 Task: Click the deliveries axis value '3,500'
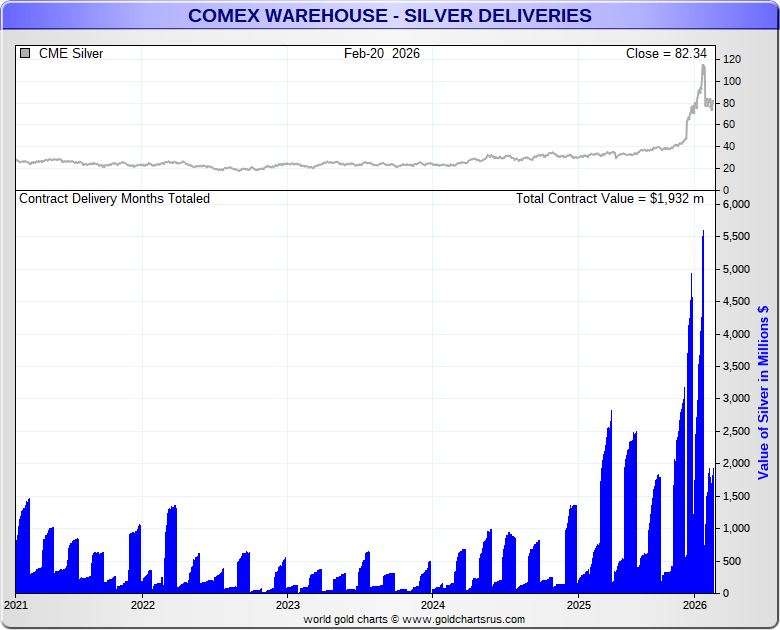click(x=736, y=366)
